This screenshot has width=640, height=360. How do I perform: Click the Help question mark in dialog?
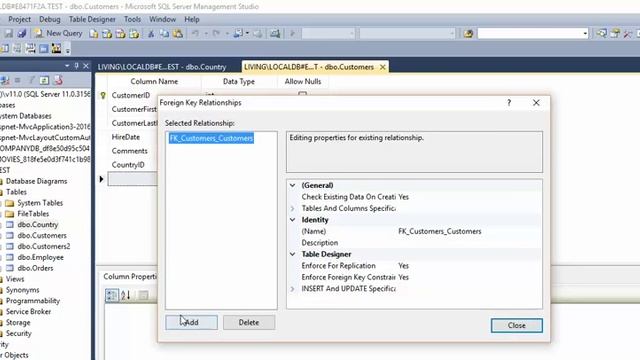(509, 103)
